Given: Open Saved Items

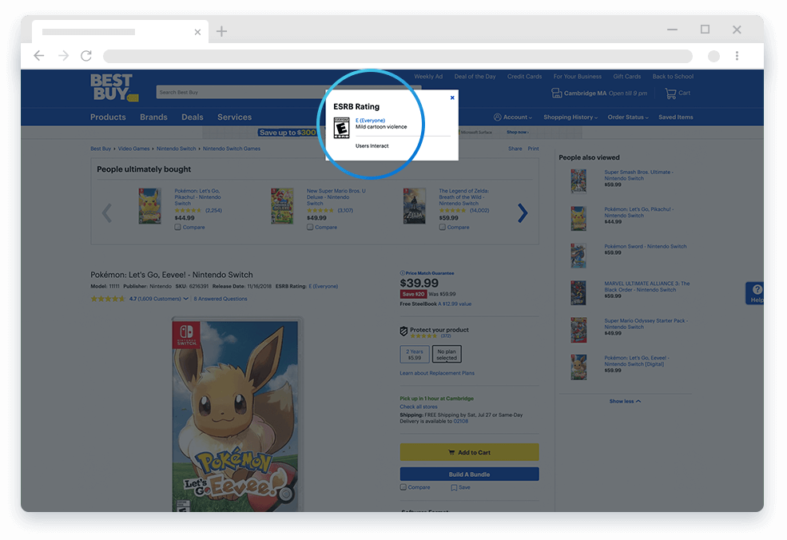Looking at the screenshot, I should pos(676,117).
